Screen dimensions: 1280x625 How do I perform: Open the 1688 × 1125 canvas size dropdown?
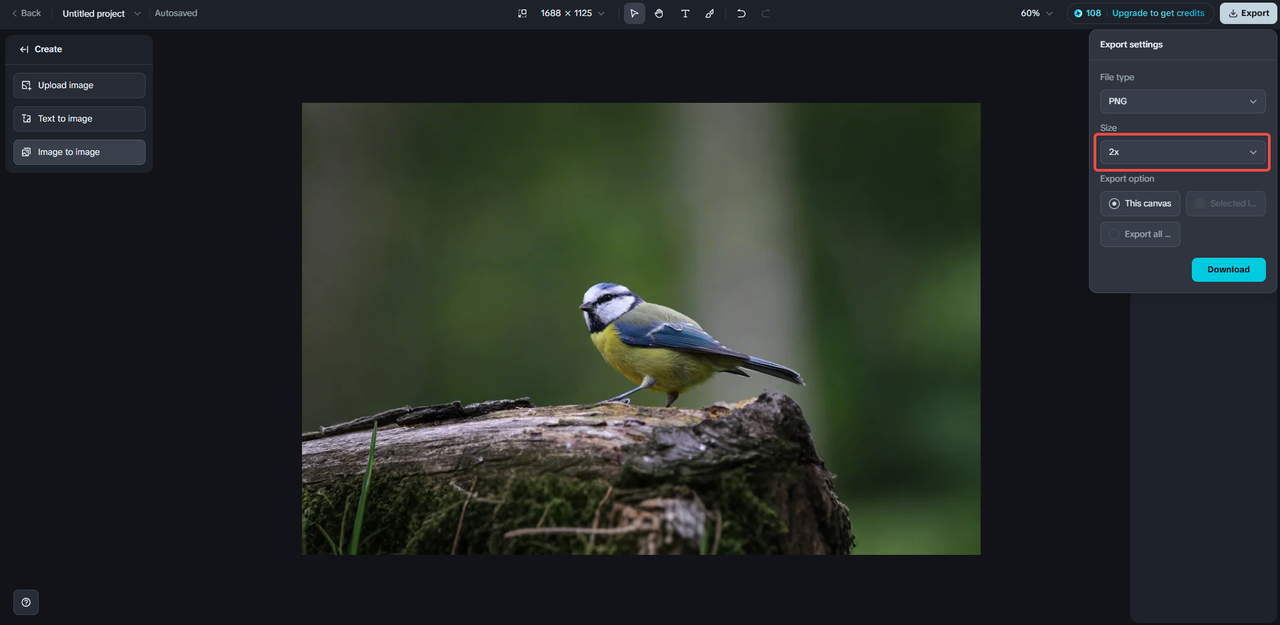click(x=572, y=13)
